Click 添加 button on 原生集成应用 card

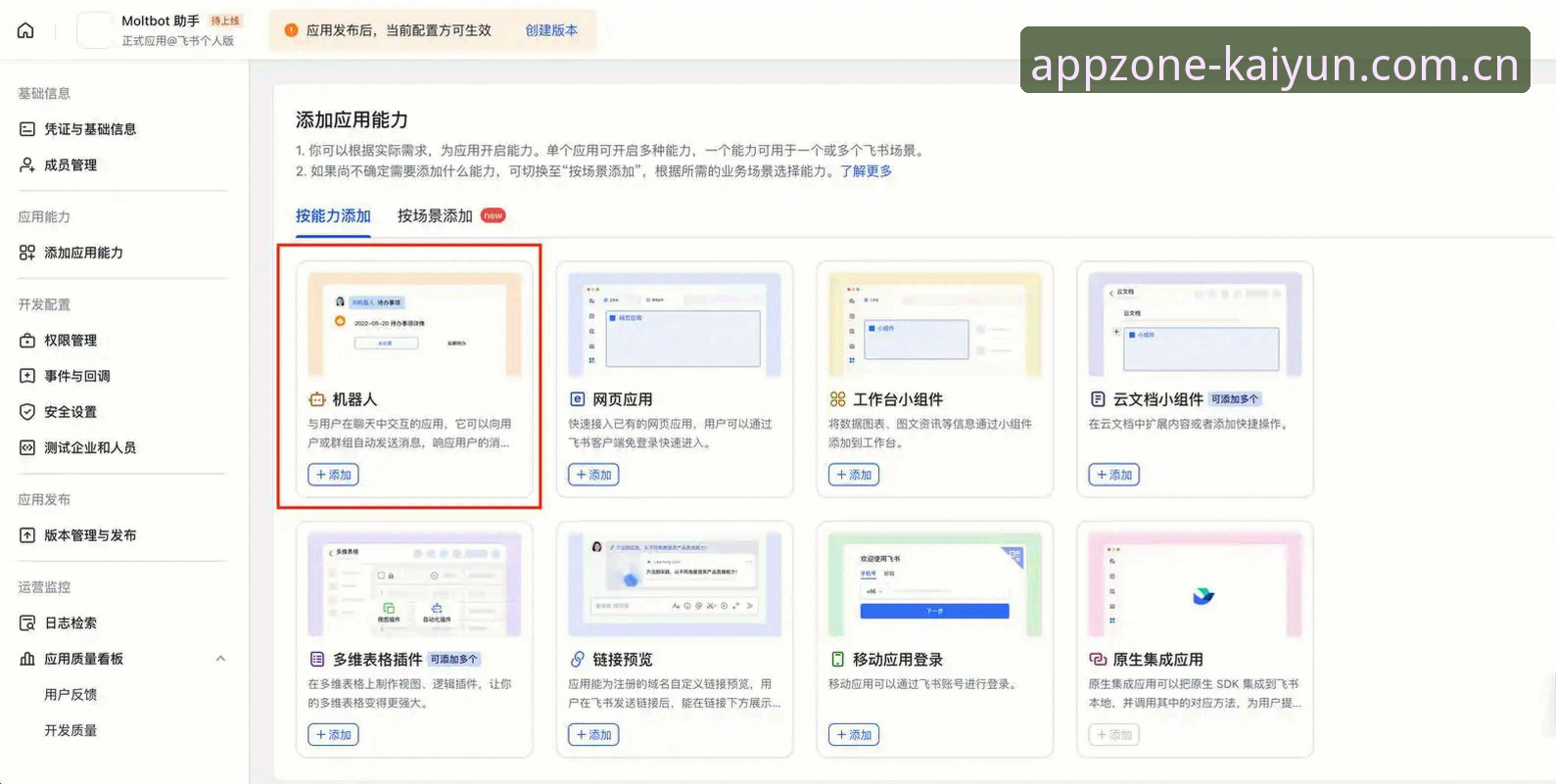pyautogui.click(x=1114, y=735)
